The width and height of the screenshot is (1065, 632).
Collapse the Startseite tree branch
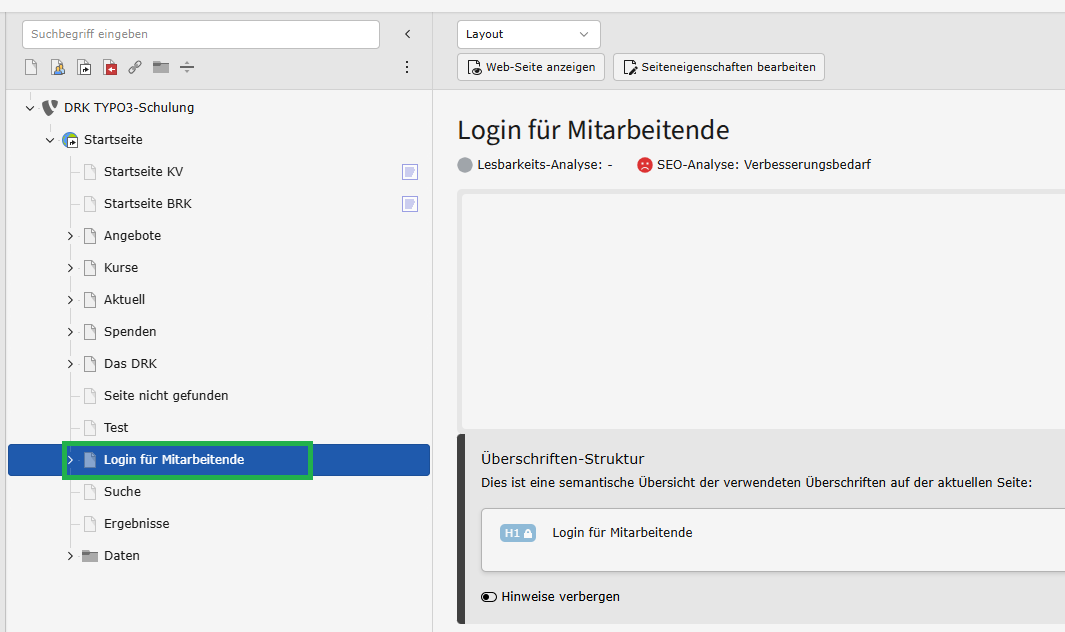tap(50, 140)
